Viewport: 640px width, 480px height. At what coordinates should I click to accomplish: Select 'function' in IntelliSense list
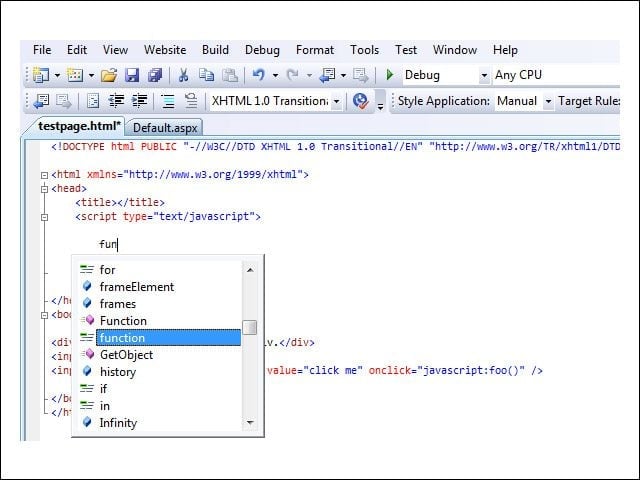pos(168,338)
